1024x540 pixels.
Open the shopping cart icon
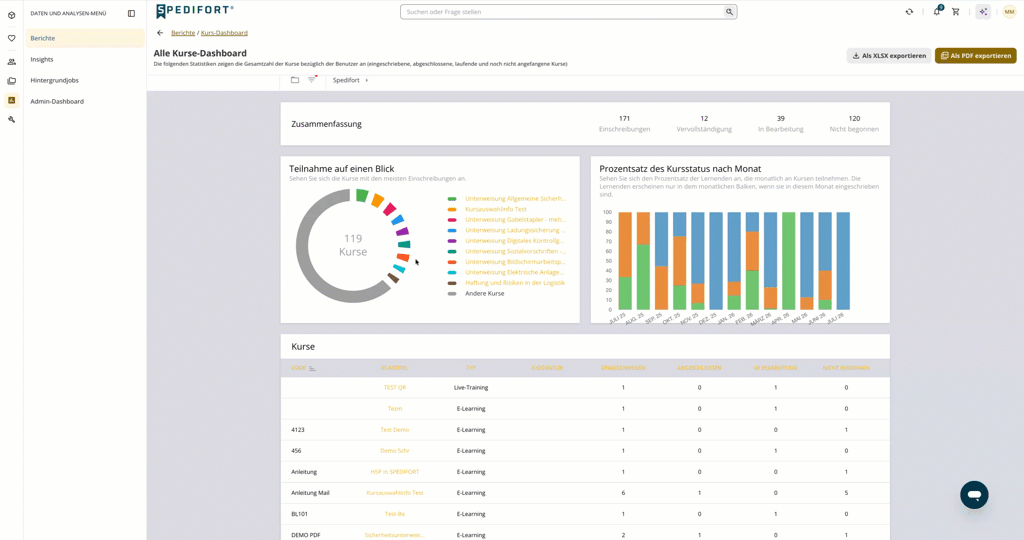[955, 12]
